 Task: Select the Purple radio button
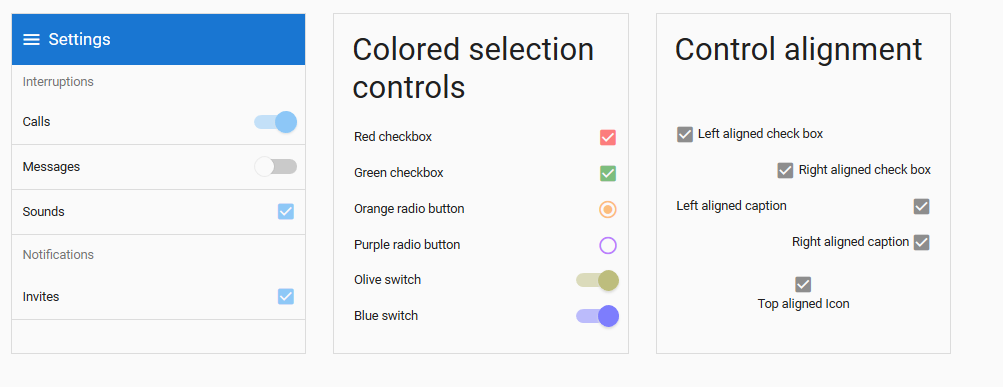[x=608, y=245]
